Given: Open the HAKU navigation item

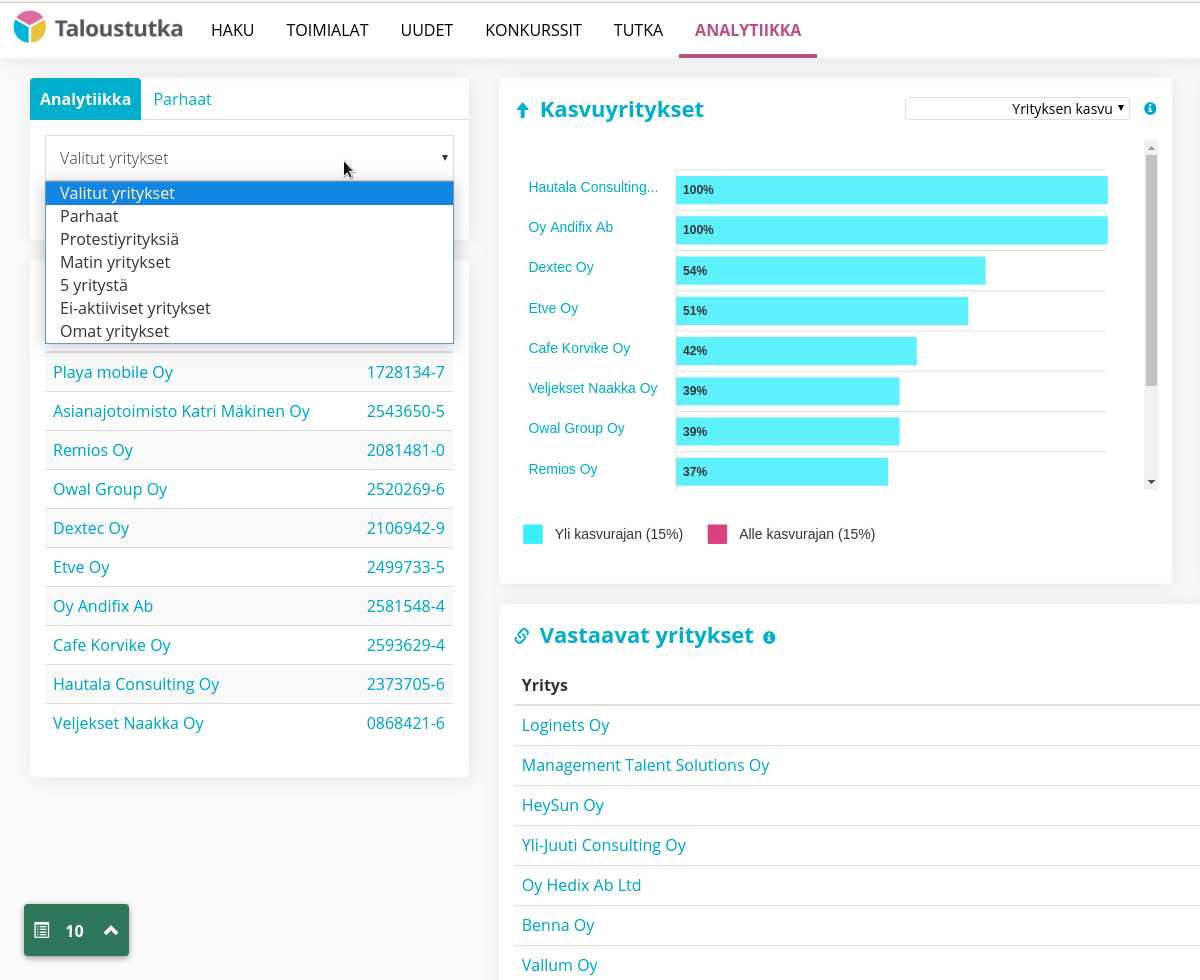Looking at the screenshot, I should [x=232, y=30].
